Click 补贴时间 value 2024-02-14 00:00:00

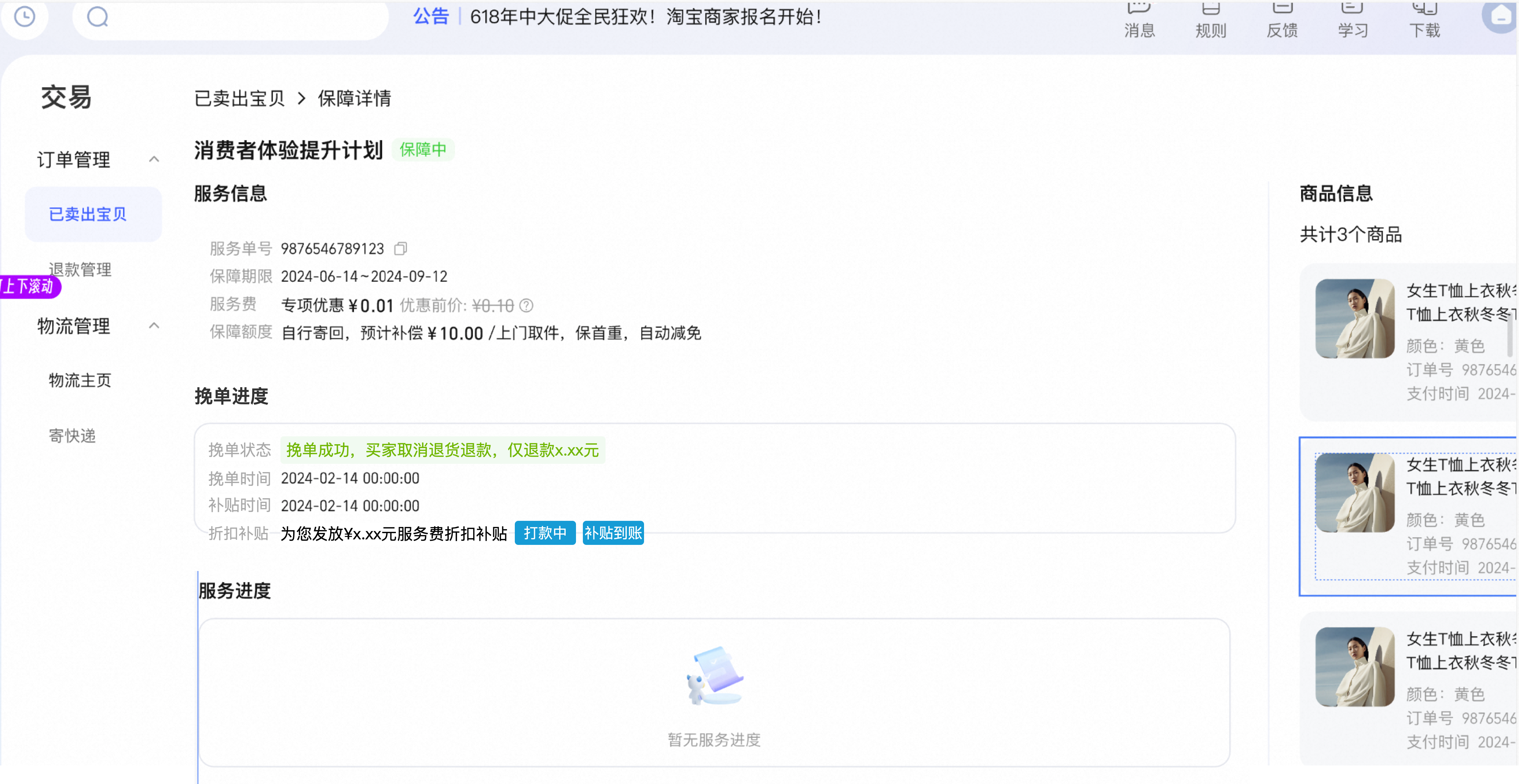tap(350, 506)
